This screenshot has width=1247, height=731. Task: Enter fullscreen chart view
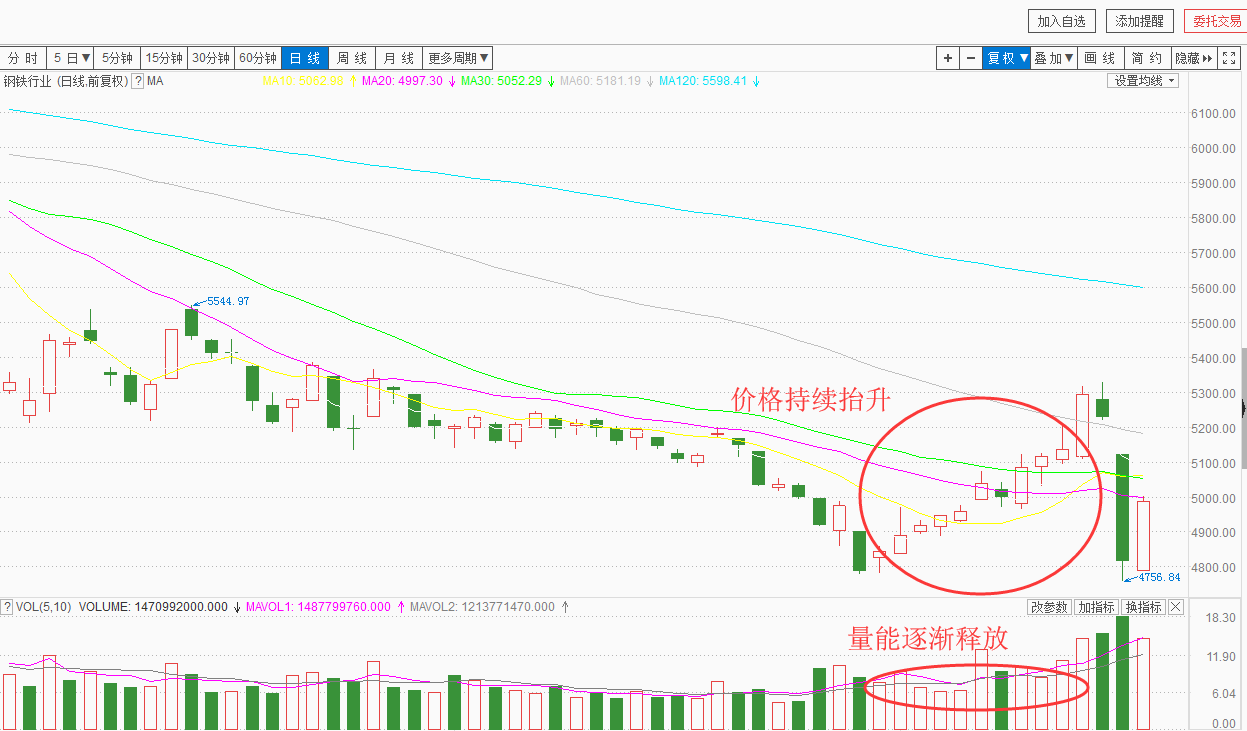pos(1229,58)
